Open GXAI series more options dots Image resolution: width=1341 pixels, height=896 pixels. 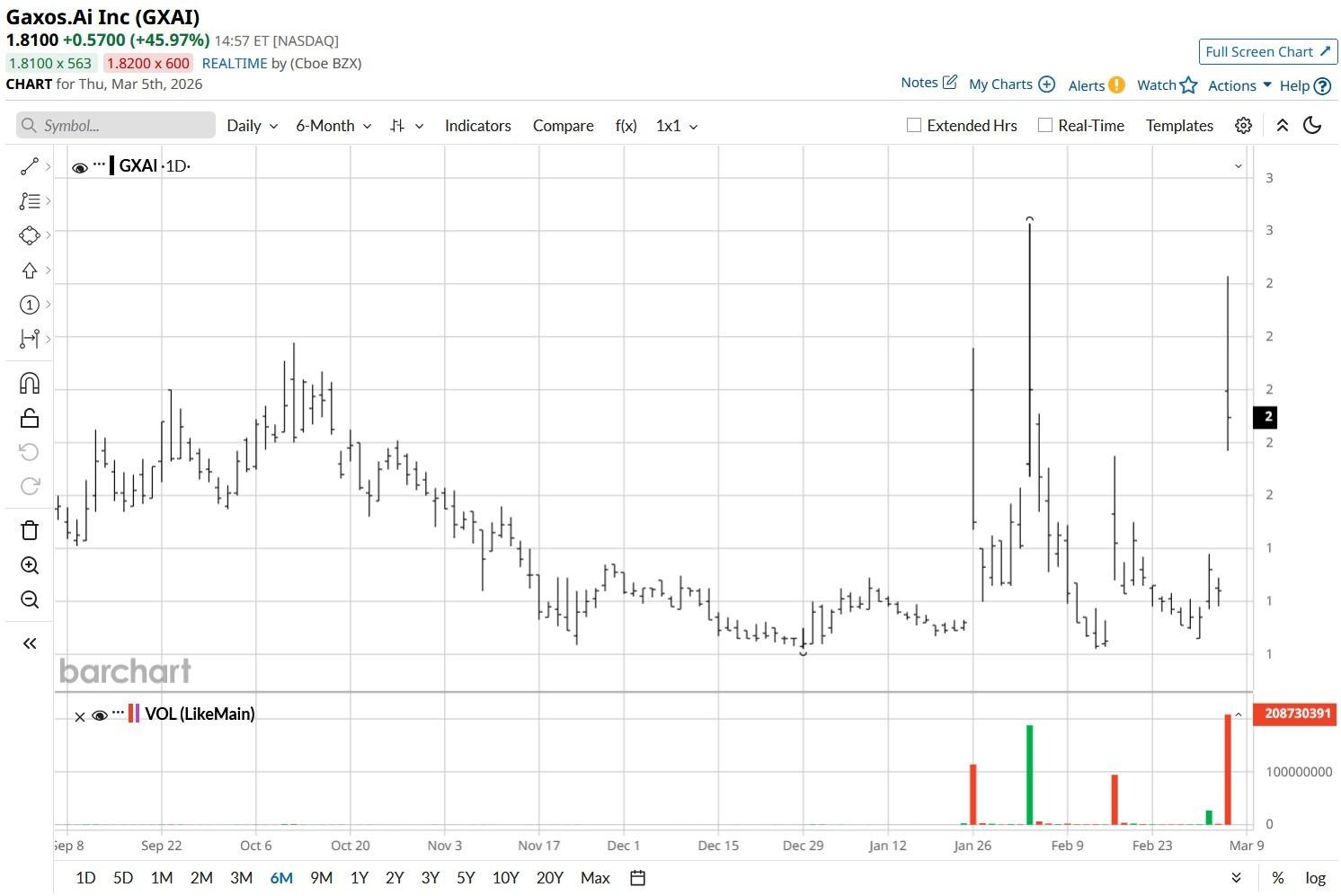click(x=99, y=164)
